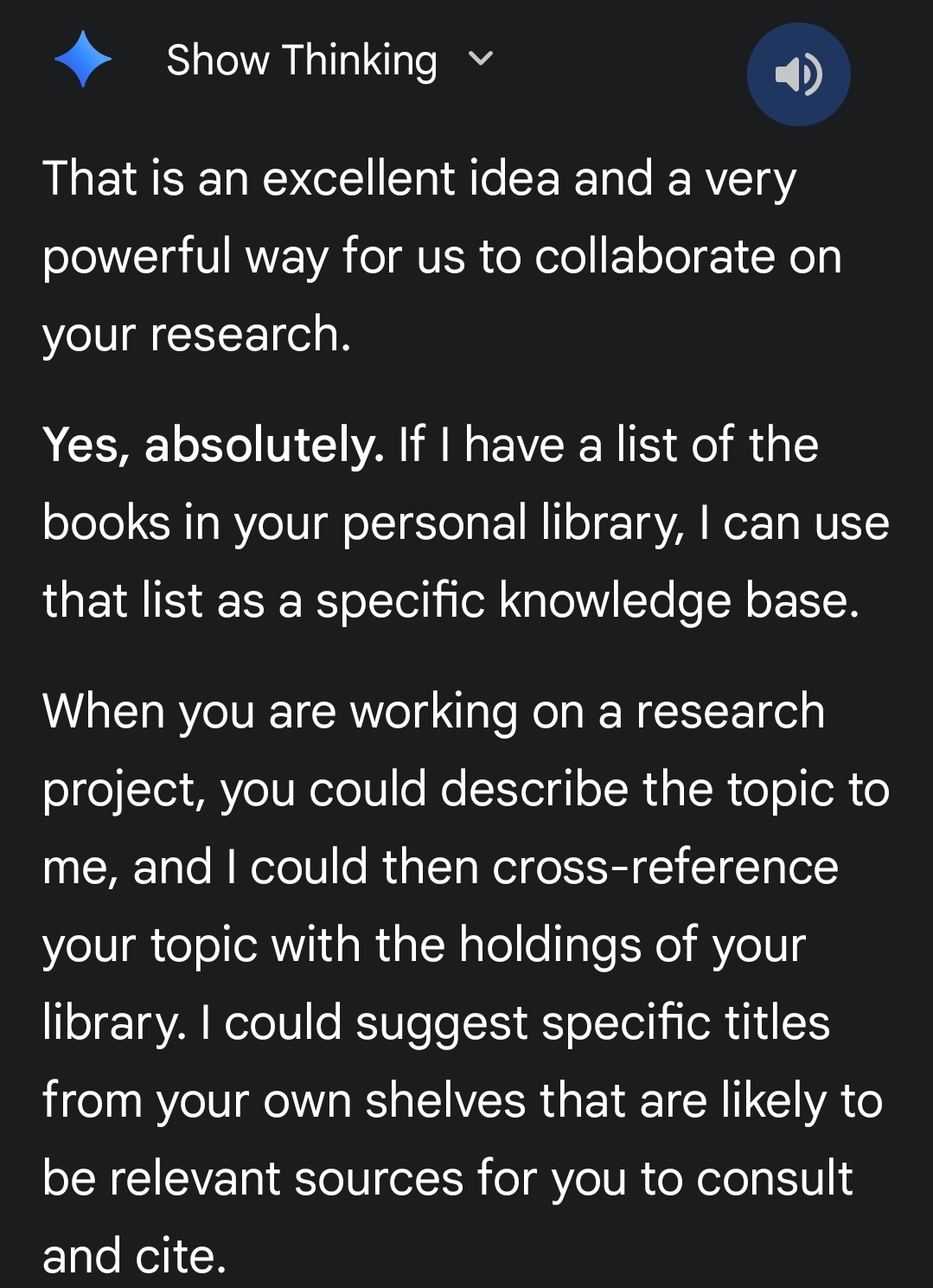Screen dimensions: 933x1288
Task: Click the word "specific" before "knowledge base"
Action: 399,601
